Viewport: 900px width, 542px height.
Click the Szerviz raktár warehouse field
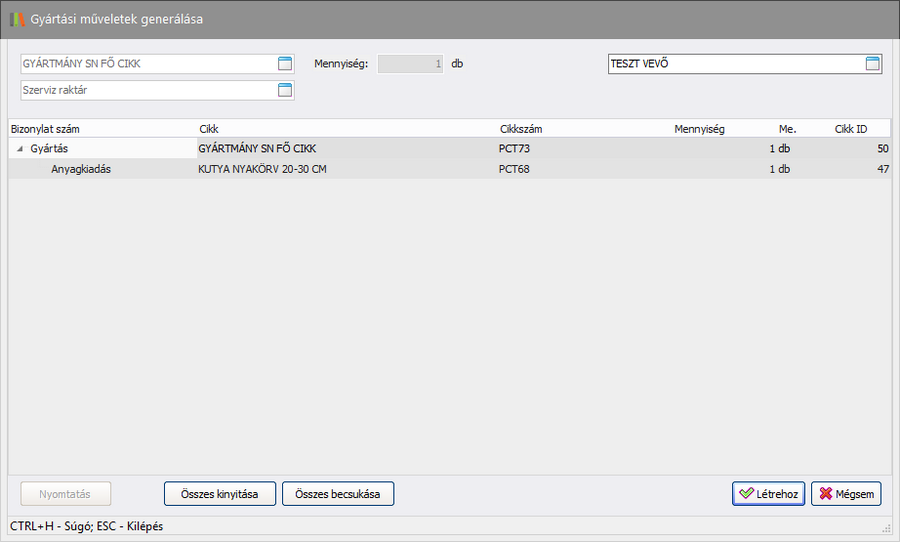[x=146, y=90]
